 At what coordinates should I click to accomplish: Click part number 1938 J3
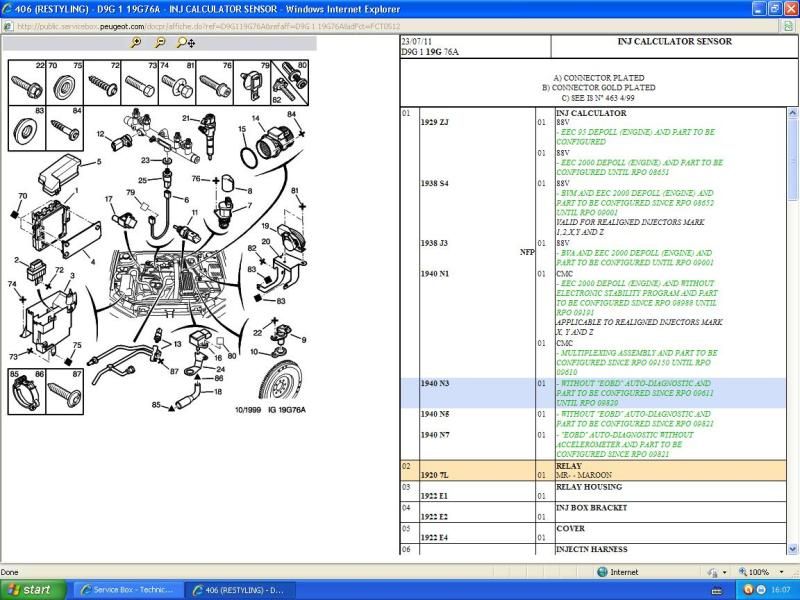[x=434, y=243]
